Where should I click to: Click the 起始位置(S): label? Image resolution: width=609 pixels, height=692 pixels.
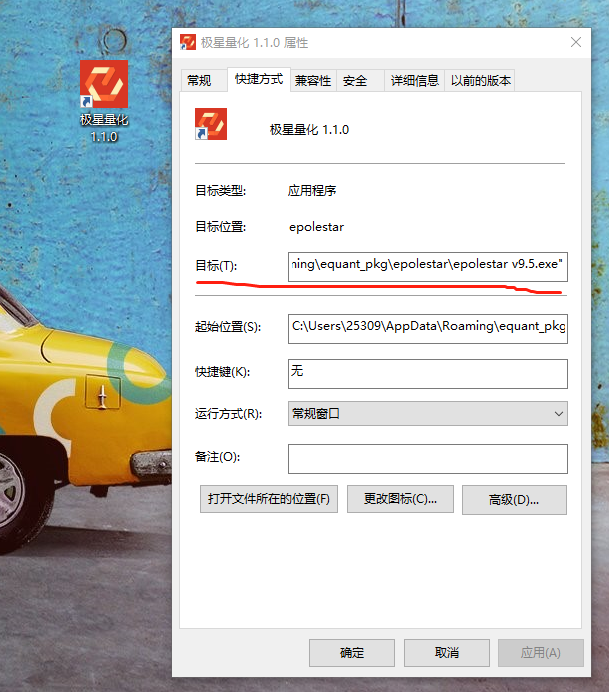click(228, 327)
